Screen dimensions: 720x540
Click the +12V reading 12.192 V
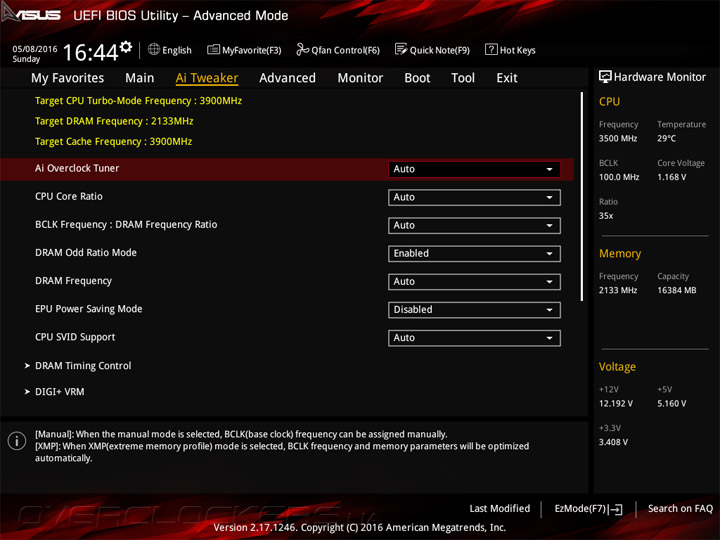(616, 403)
